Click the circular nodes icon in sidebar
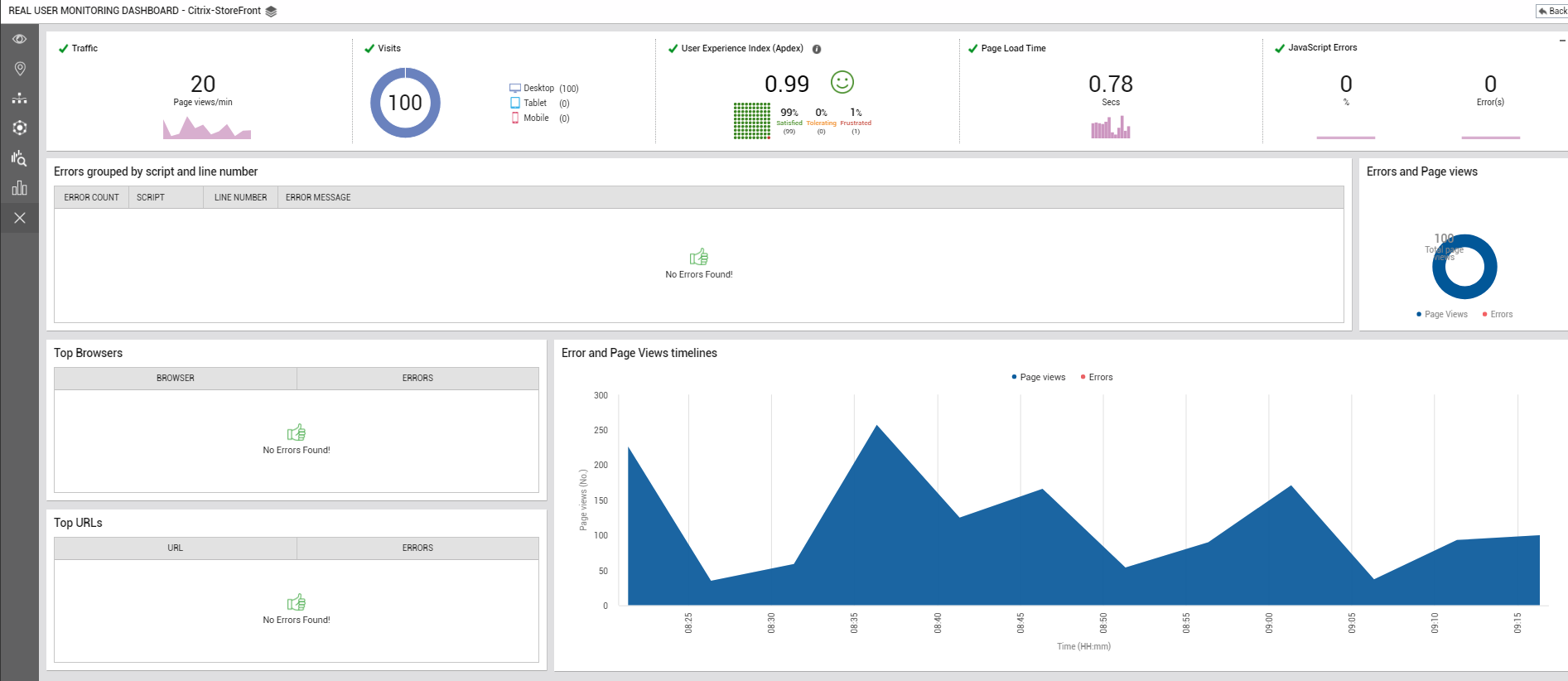This screenshot has width=1568, height=681. pyautogui.click(x=20, y=128)
